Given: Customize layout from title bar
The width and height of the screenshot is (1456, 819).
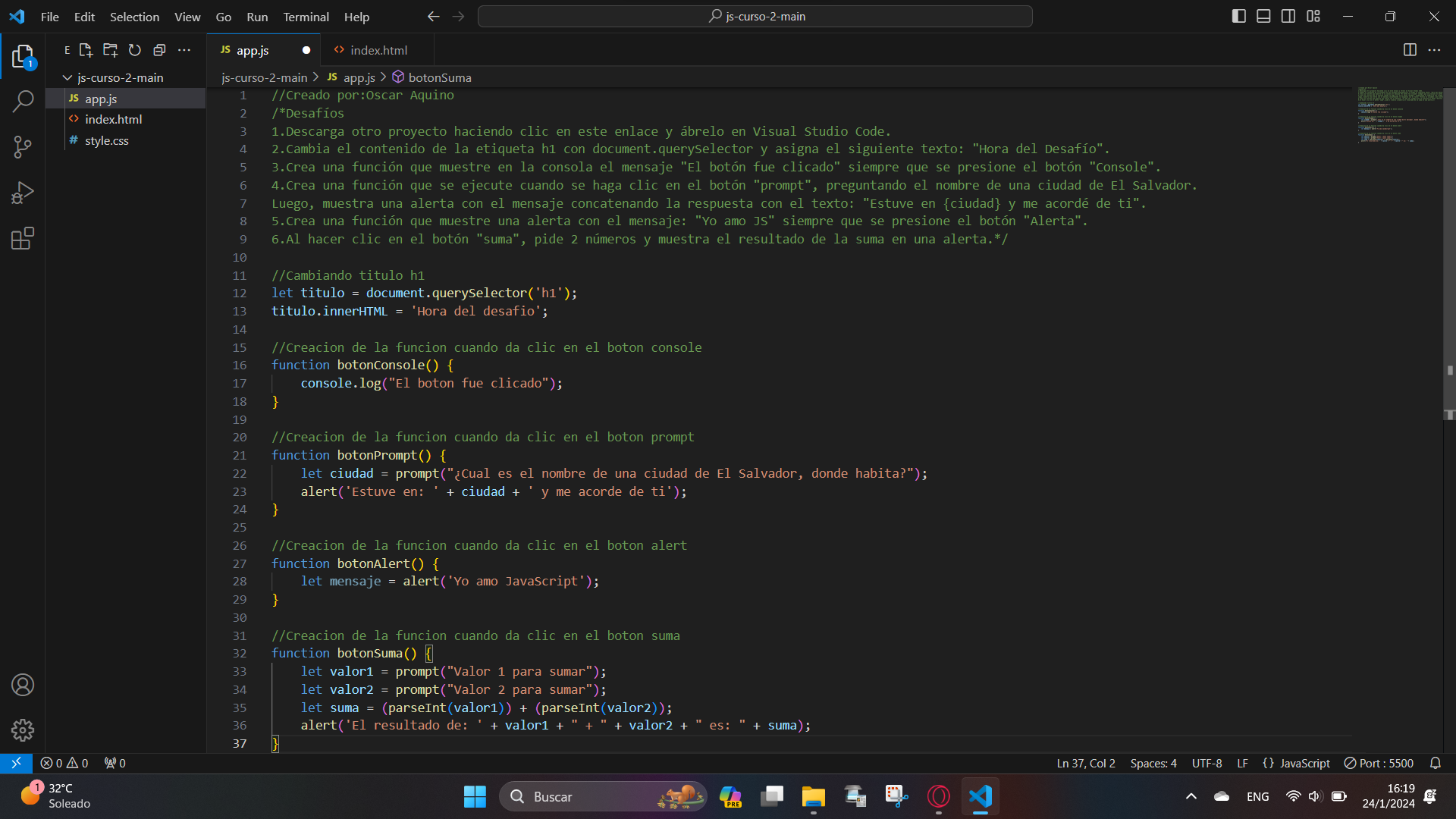Looking at the screenshot, I should [1313, 16].
